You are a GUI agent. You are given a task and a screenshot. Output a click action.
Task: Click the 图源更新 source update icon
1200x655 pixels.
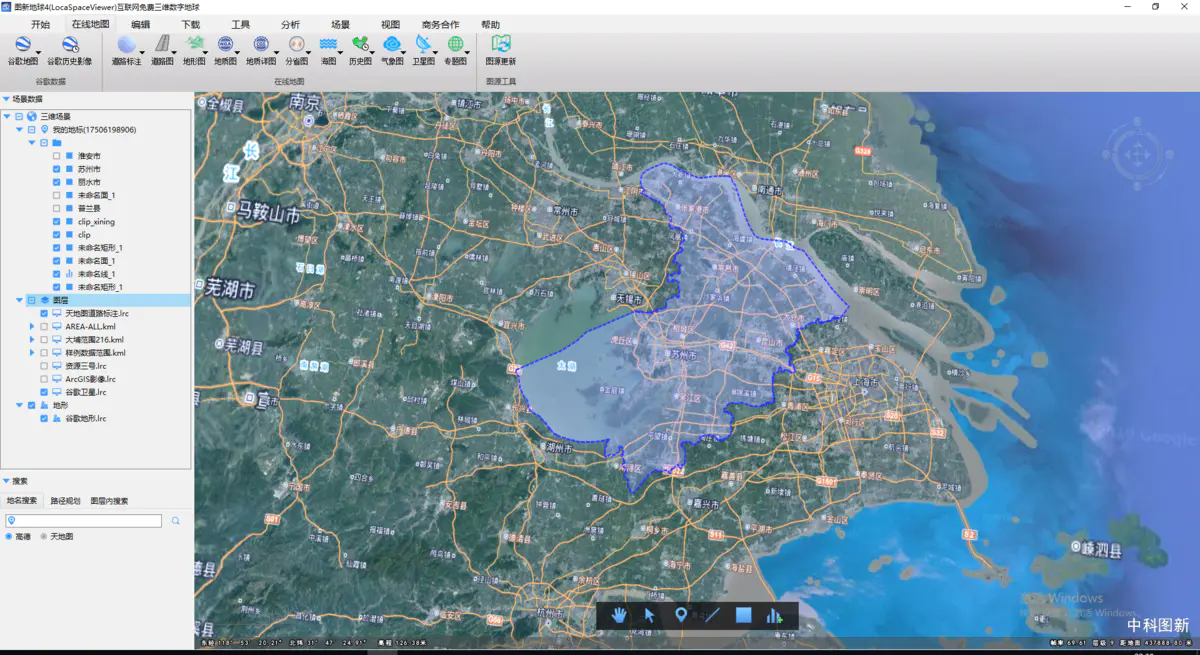click(x=501, y=45)
